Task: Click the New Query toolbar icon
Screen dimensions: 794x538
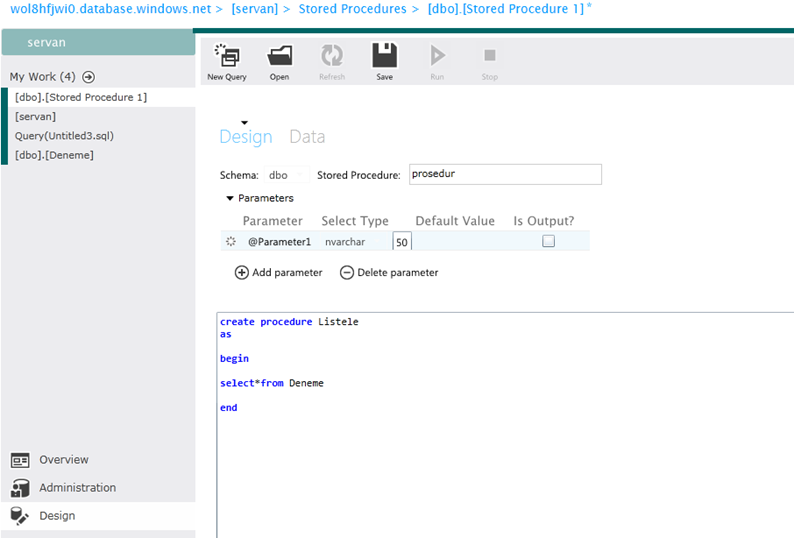Action: pos(227,56)
